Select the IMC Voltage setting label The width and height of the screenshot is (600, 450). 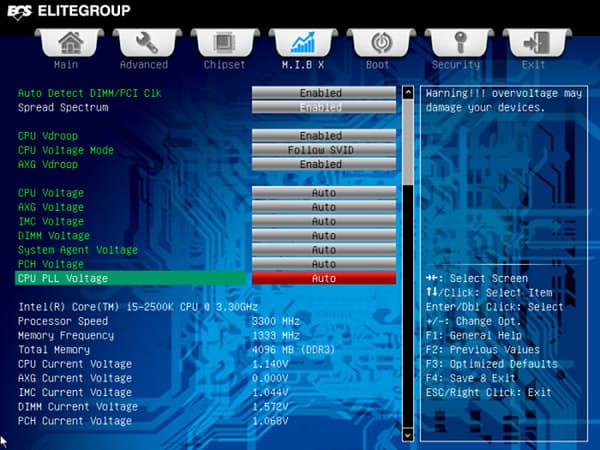pos(51,221)
